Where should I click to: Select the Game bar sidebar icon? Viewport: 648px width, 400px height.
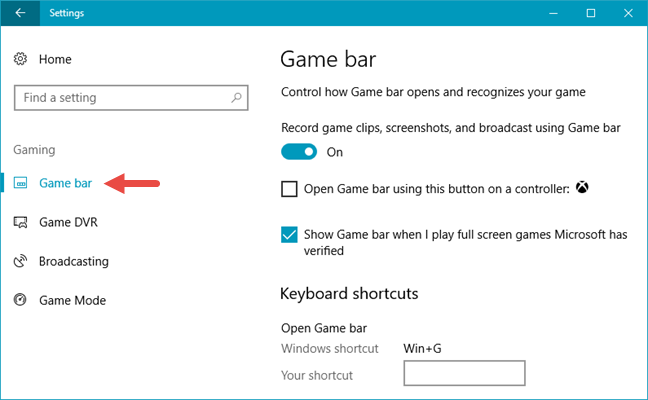[20, 183]
